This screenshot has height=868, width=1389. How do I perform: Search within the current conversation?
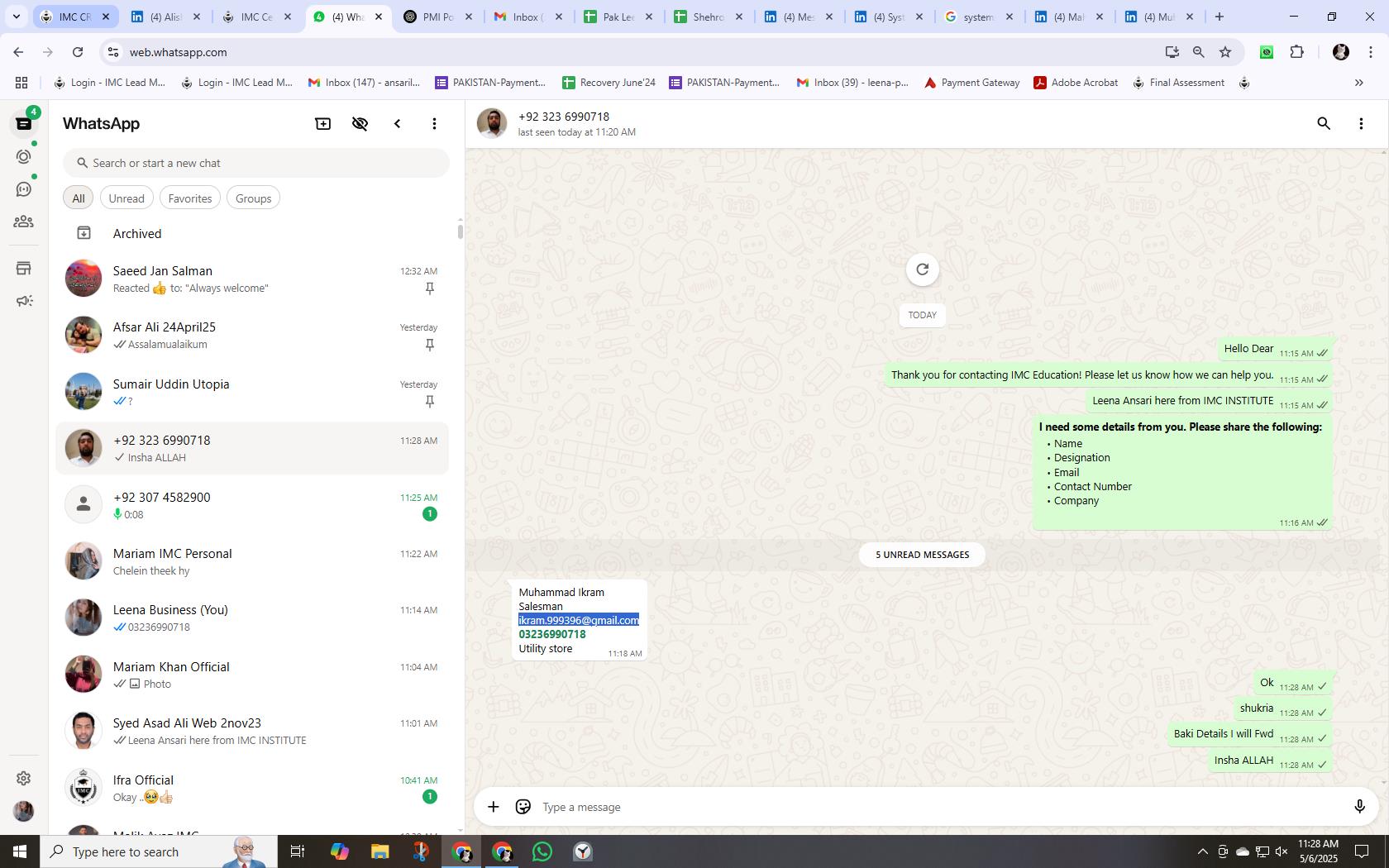(x=1324, y=123)
